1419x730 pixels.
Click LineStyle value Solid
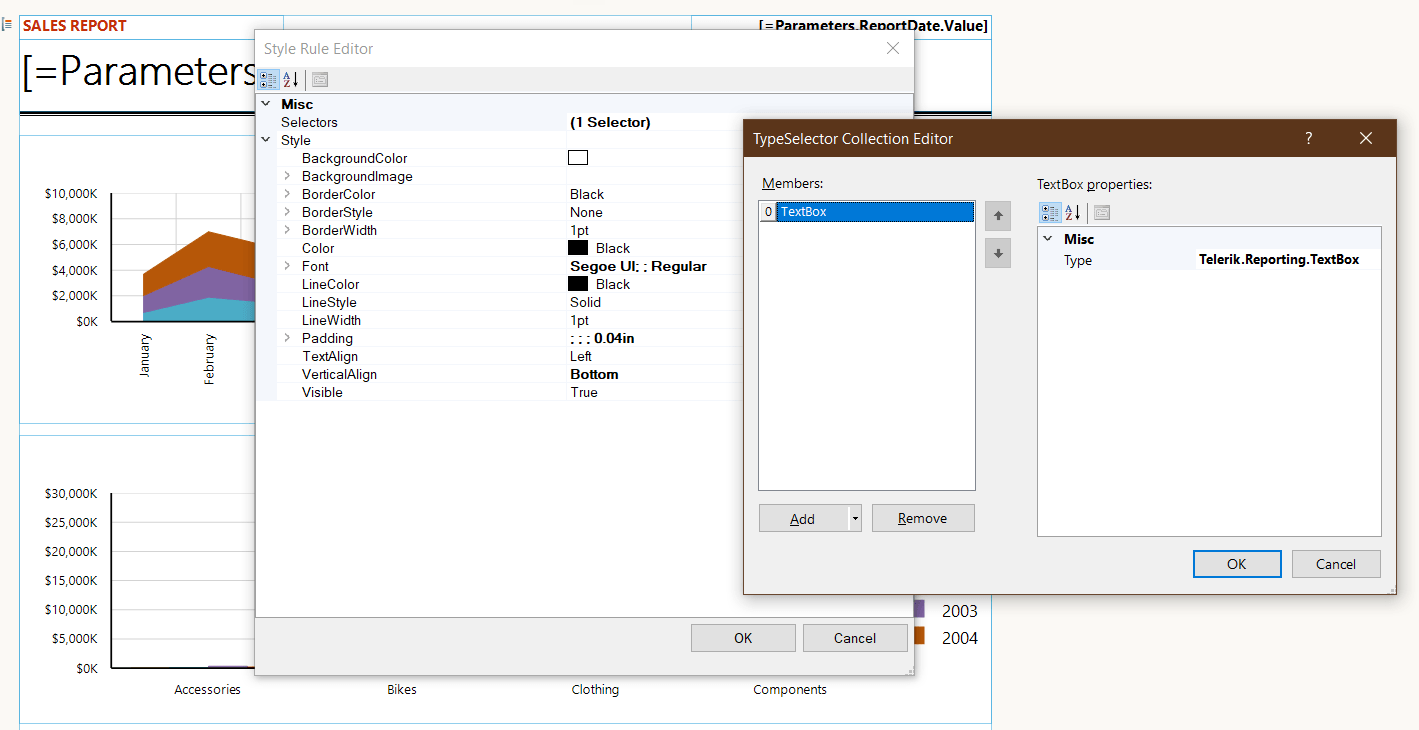pyautogui.click(x=586, y=302)
